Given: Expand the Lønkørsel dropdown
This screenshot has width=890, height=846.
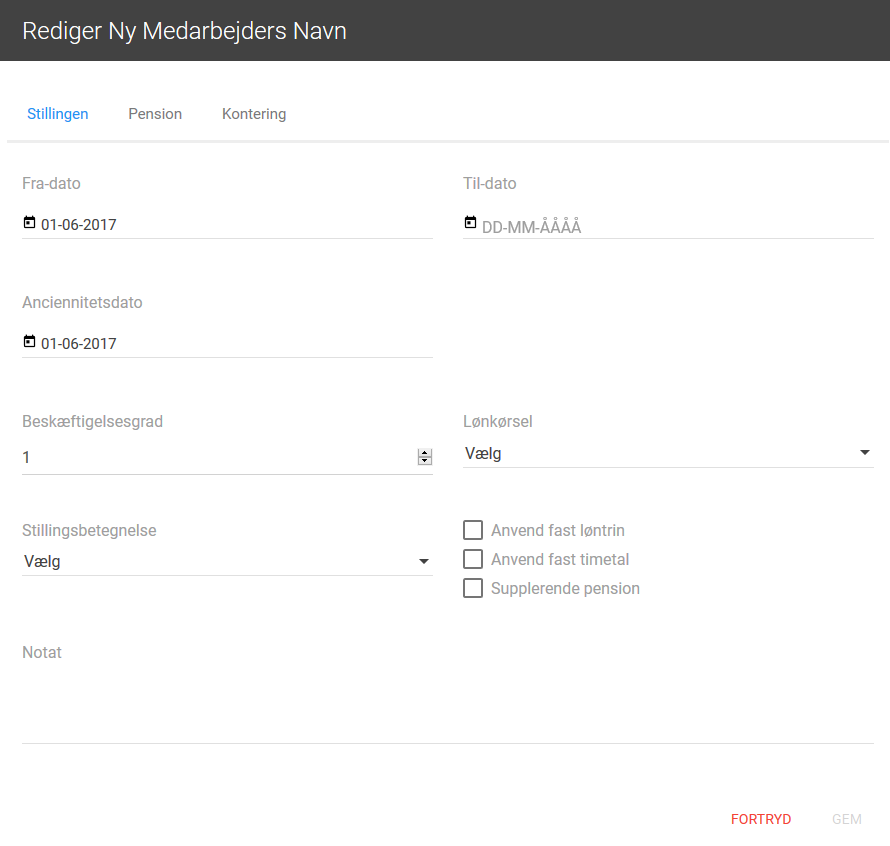Looking at the screenshot, I should click(668, 454).
